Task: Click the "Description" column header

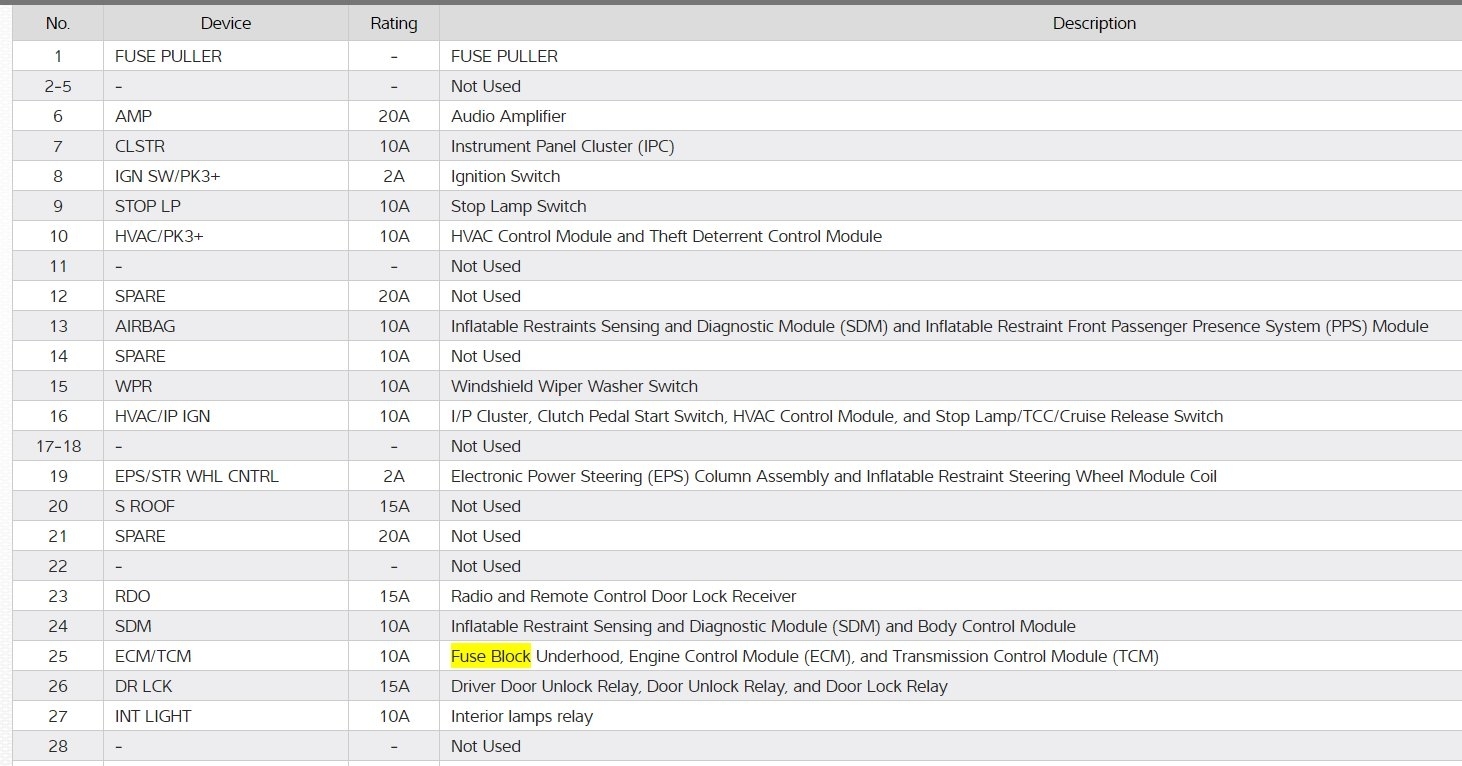Action: click(x=1094, y=23)
